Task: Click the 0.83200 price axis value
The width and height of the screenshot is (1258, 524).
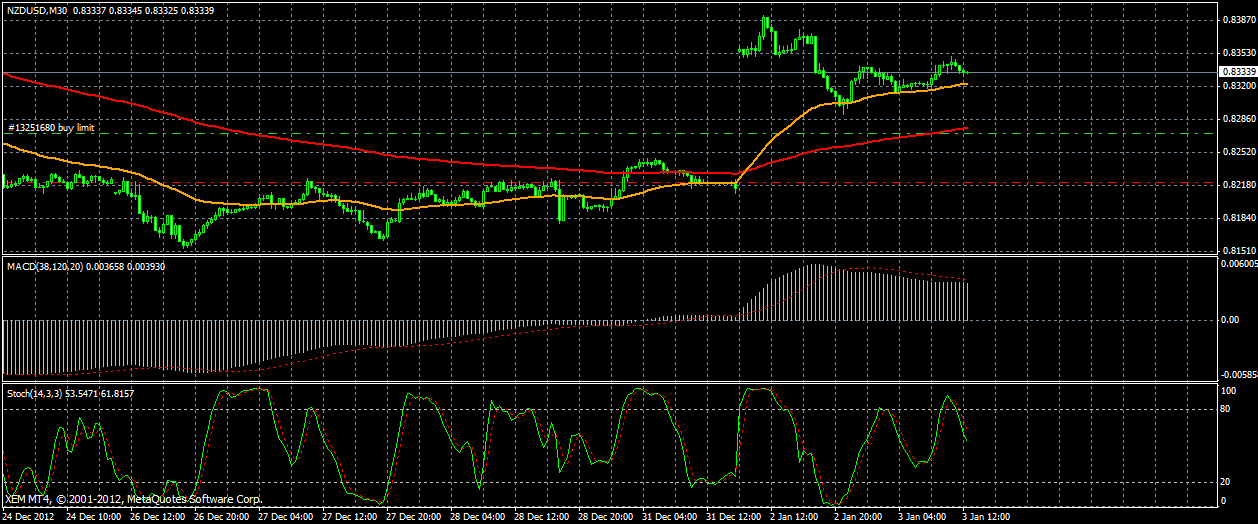Action: pos(1238,86)
